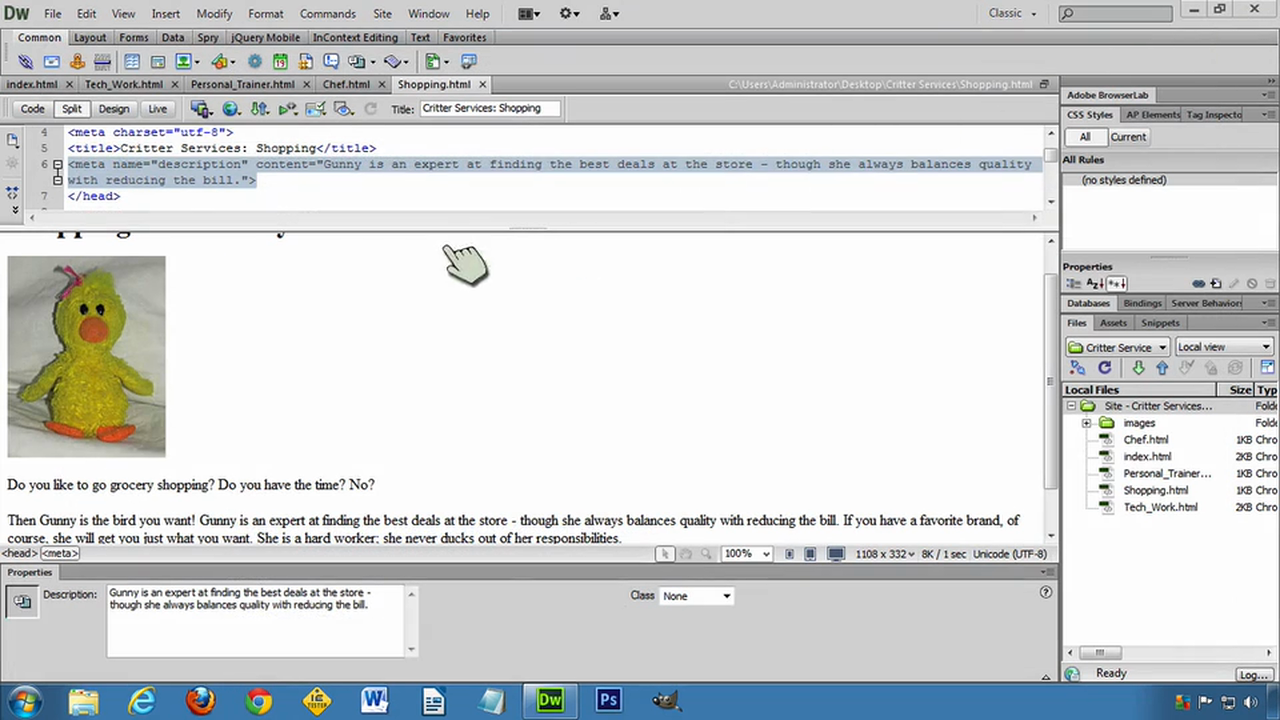Click the Current button in CSS Styles

(1128, 137)
